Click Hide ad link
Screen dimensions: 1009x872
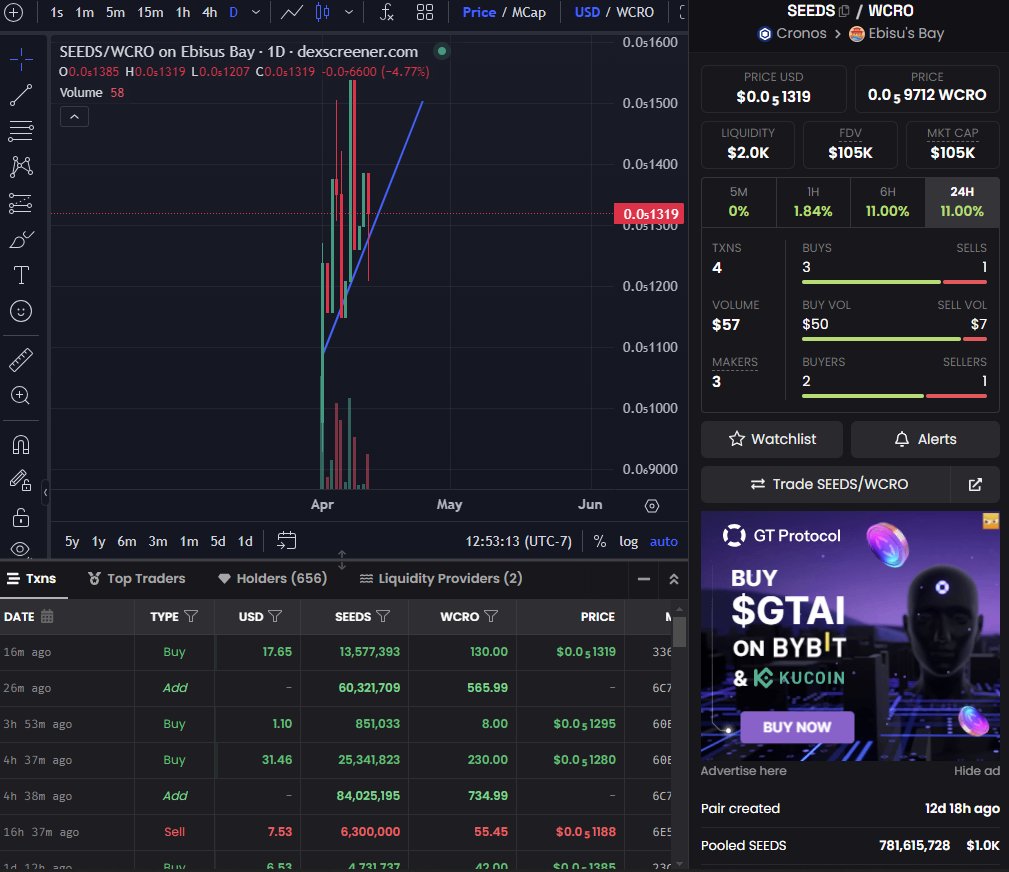[x=977, y=771]
